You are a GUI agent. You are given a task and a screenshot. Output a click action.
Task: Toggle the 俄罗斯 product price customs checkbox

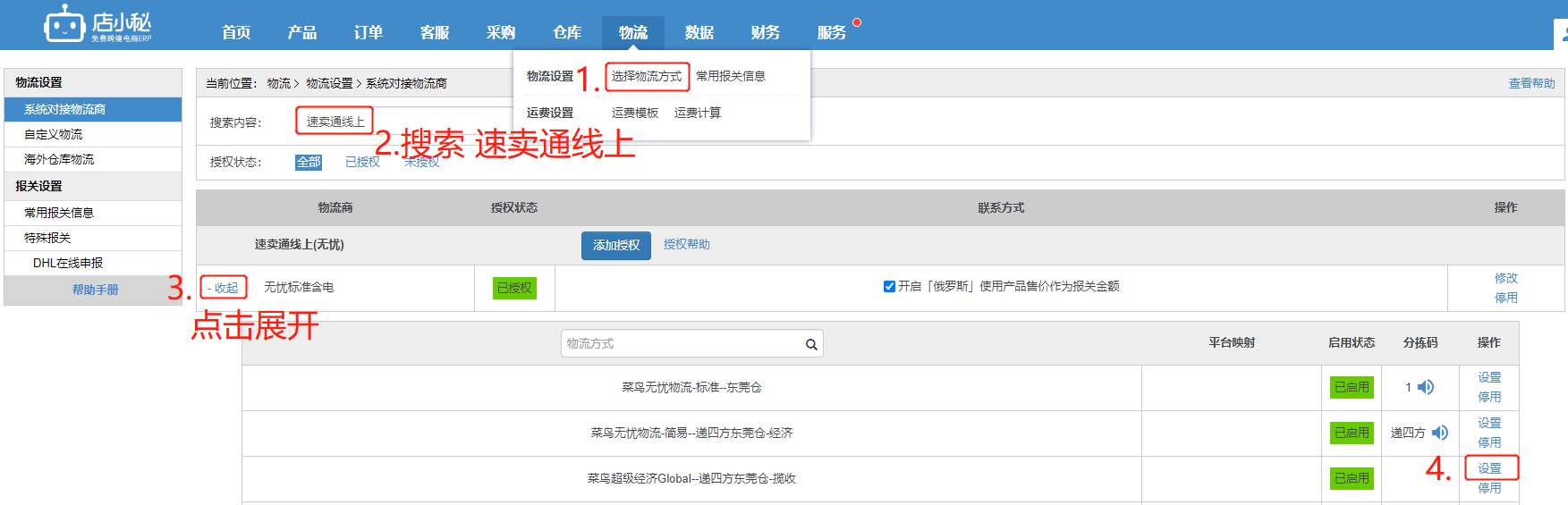point(889,287)
